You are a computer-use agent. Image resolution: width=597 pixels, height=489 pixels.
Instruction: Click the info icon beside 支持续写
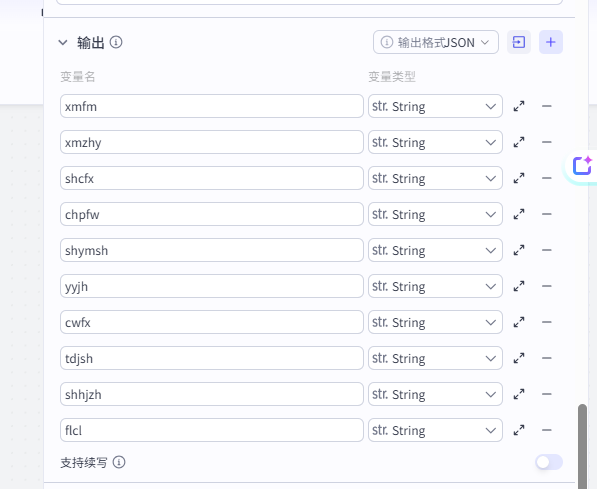(x=119, y=462)
